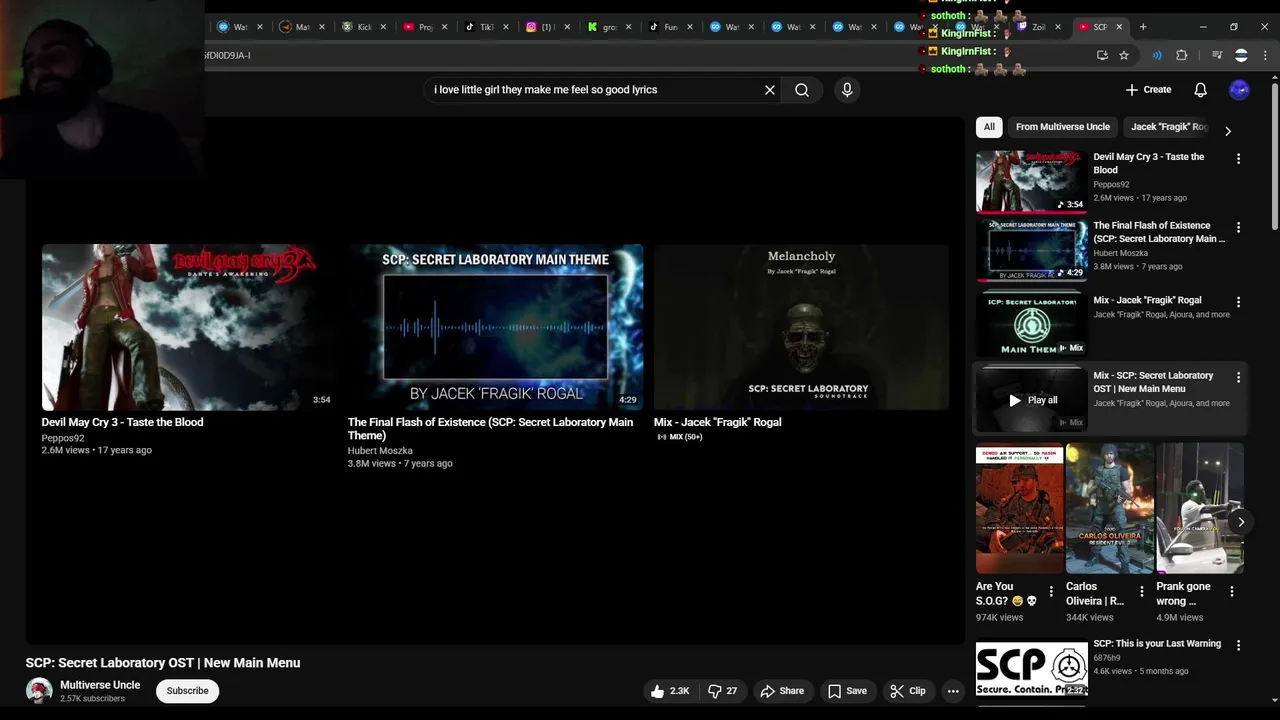The height and width of the screenshot is (720, 1280).
Task: Open options for The Final Flash sidebar video
Action: tap(1238, 228)
